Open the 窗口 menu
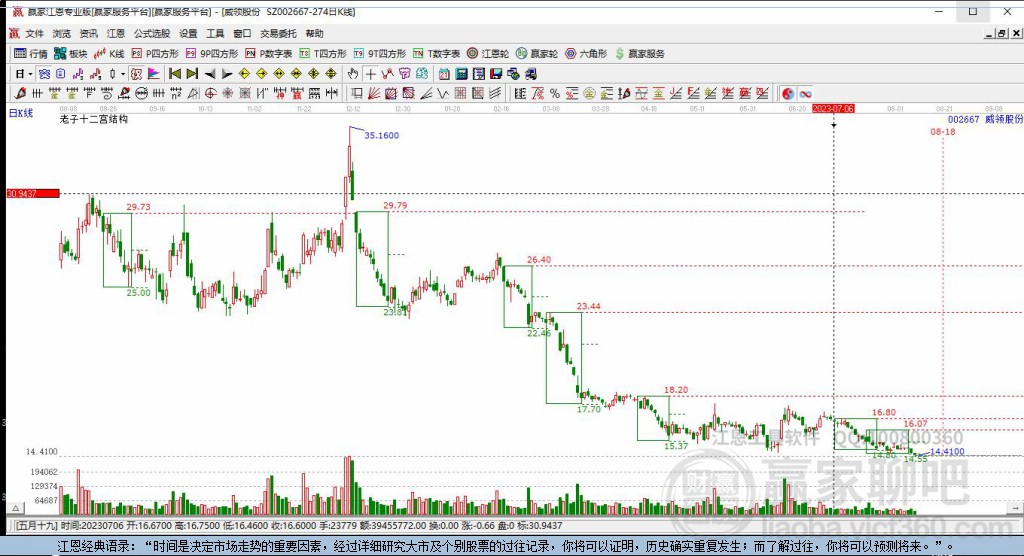 (242, 33)
